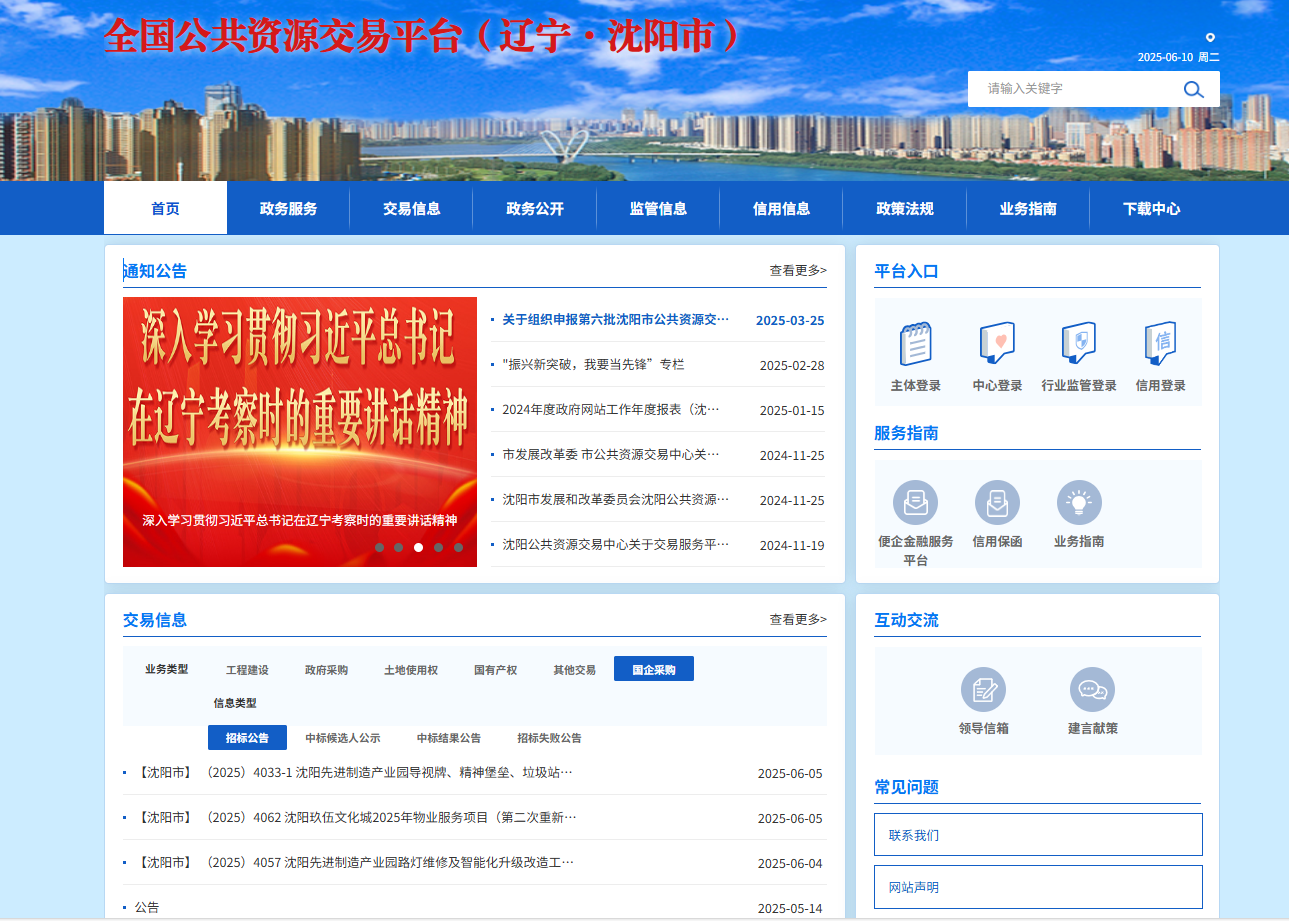The image size is (1289, 921).
Task: Open 领导信箱 mailbox icon
Action: tap(983, 690)
